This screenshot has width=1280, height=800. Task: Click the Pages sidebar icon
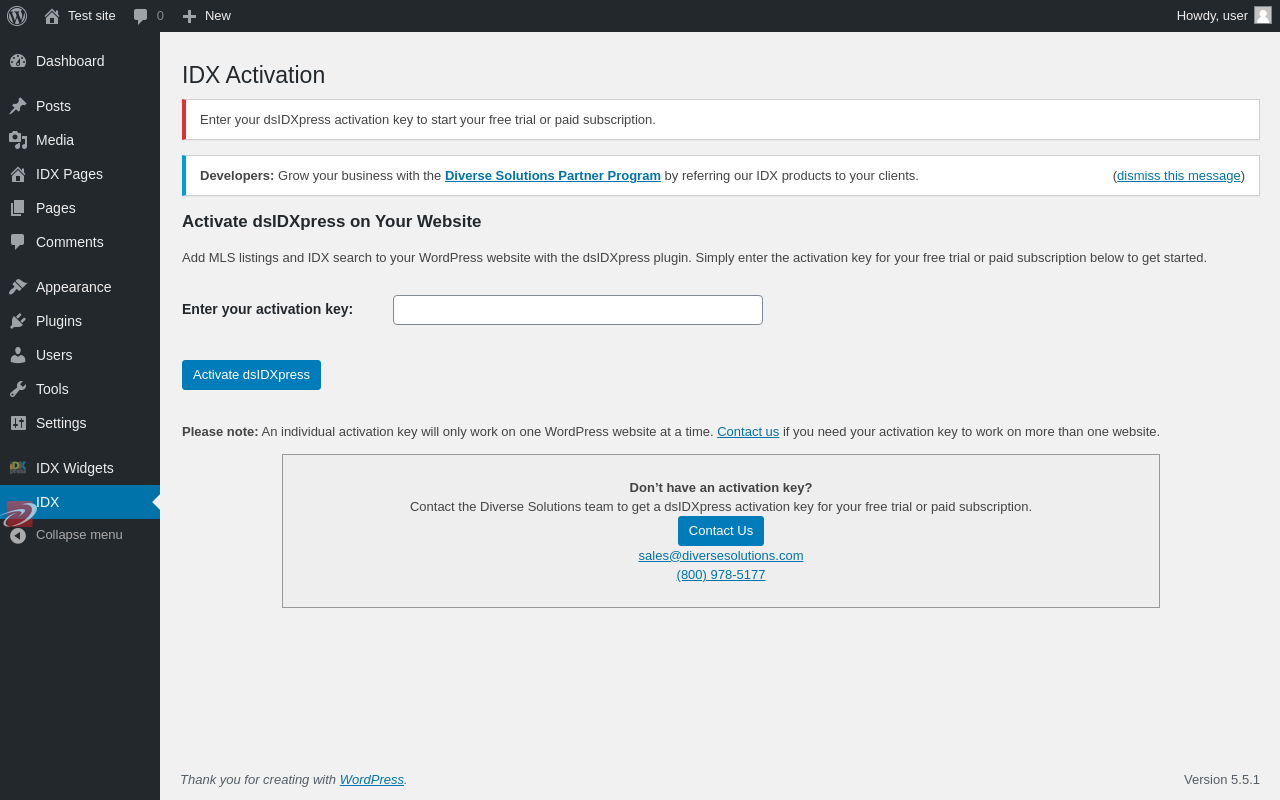[x=18, y=208]
